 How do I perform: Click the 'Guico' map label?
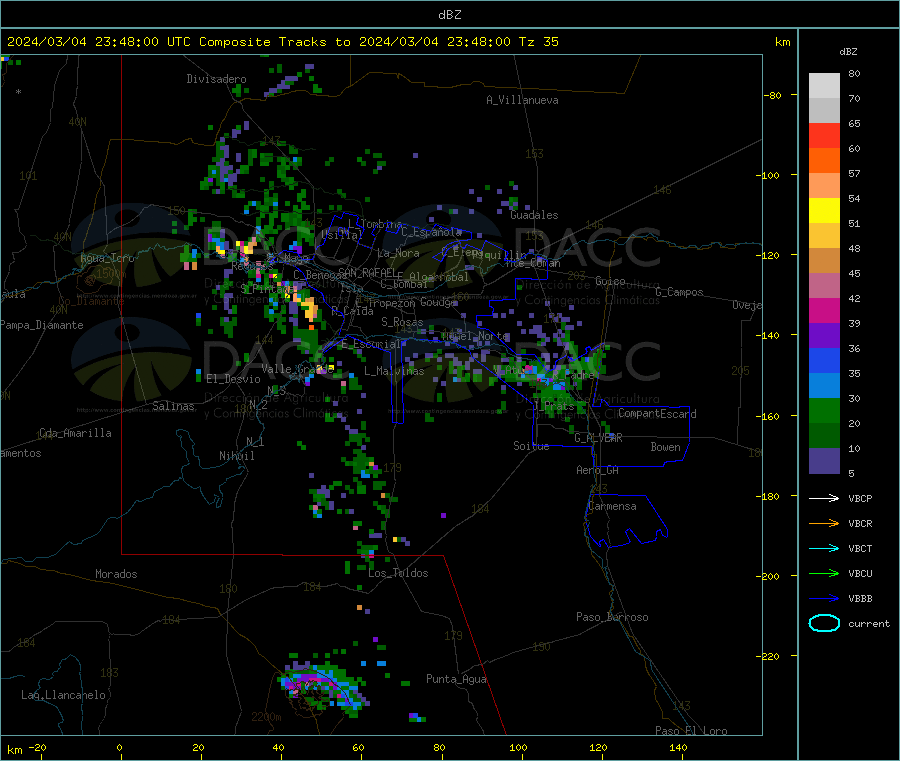(610, 281)
